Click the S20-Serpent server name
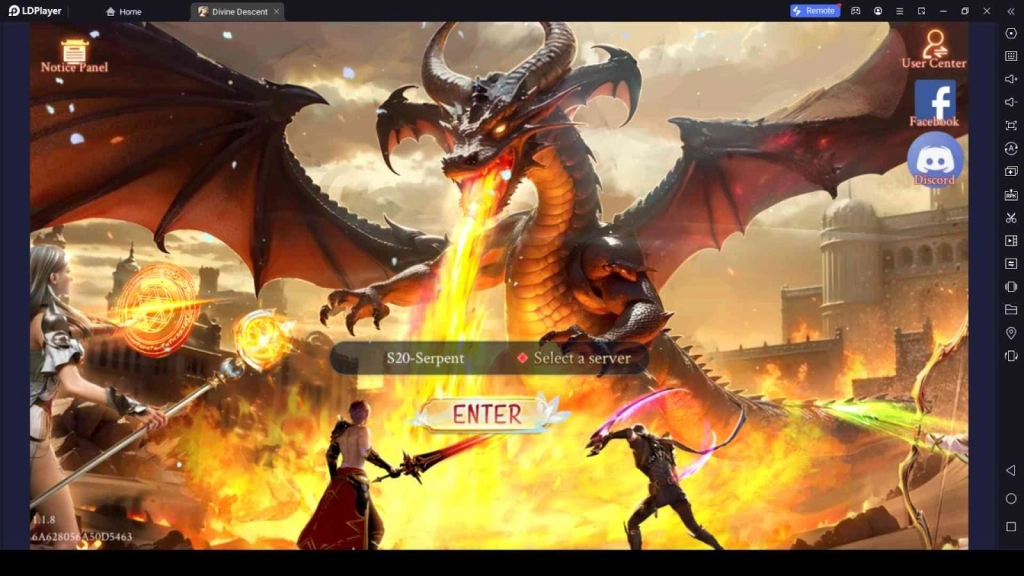Image resolution: width=1024 pixels, height=576 pixels. tap(425, 358)
